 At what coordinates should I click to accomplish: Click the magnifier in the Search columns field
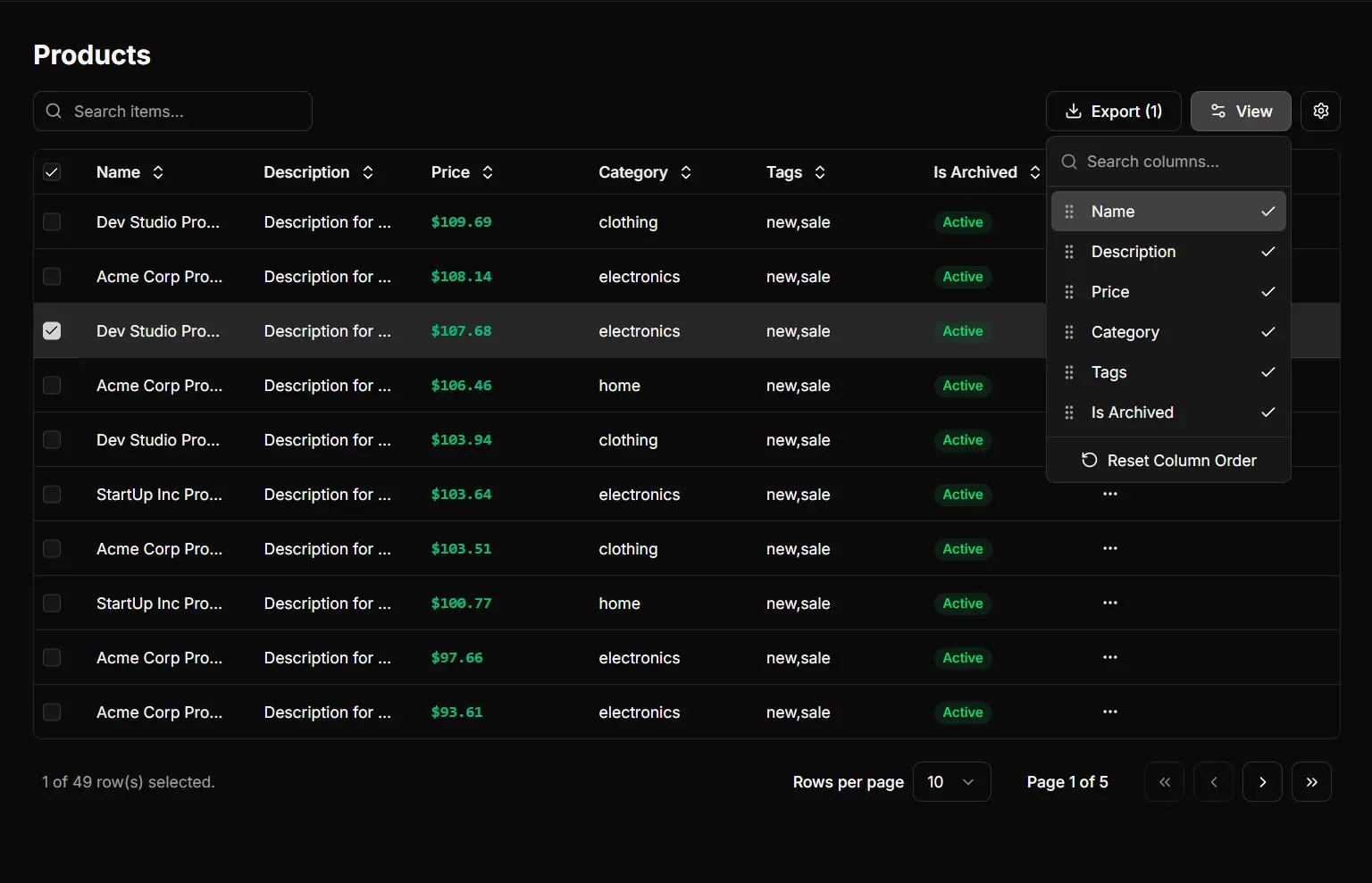[1068, 162]
